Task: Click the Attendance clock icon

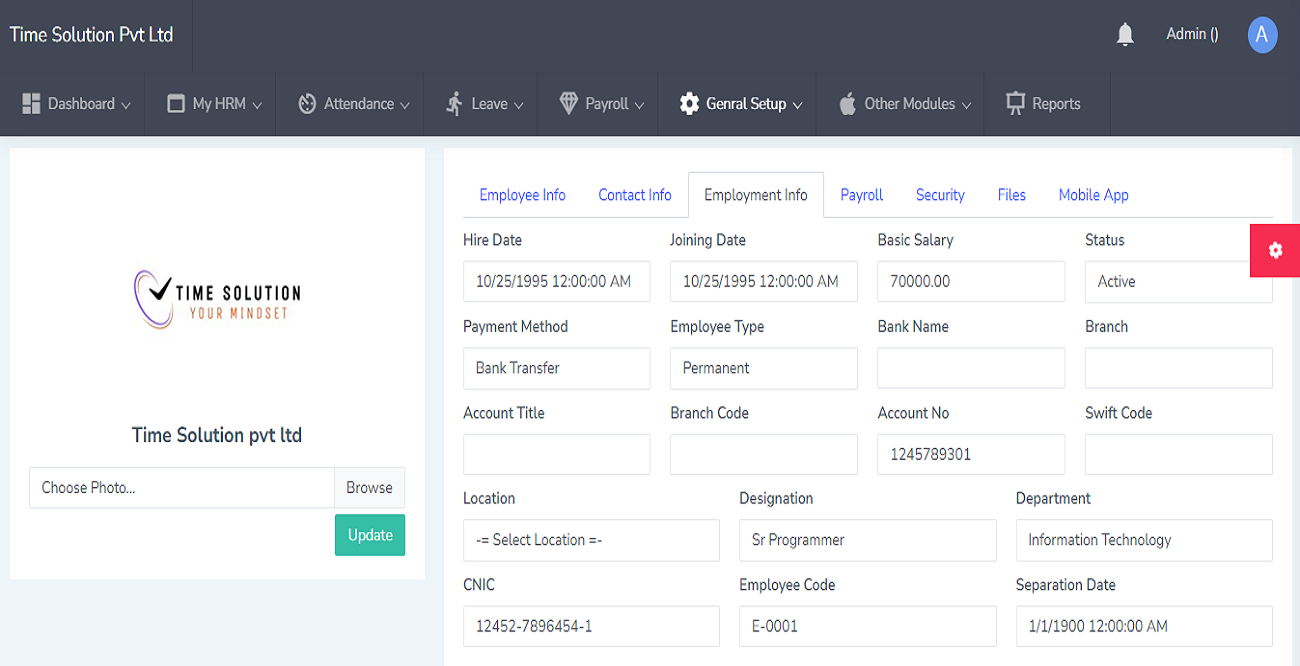Action: click(307, 104)
